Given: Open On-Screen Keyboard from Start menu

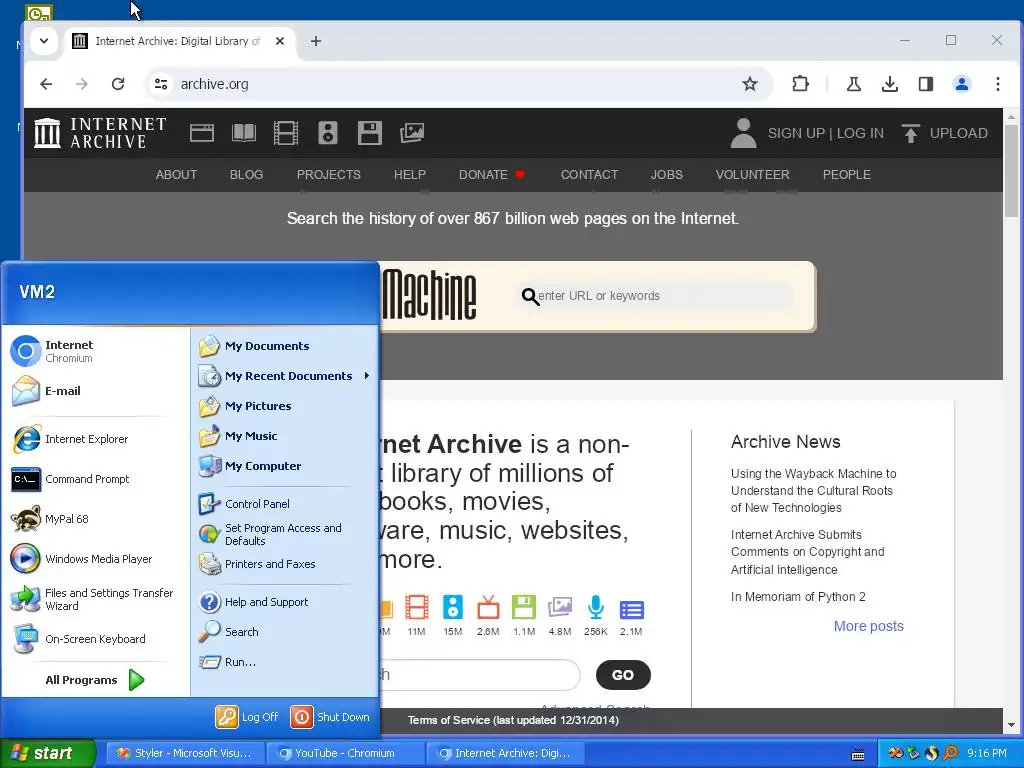Looking at the screenshot, I should [95, 639].
